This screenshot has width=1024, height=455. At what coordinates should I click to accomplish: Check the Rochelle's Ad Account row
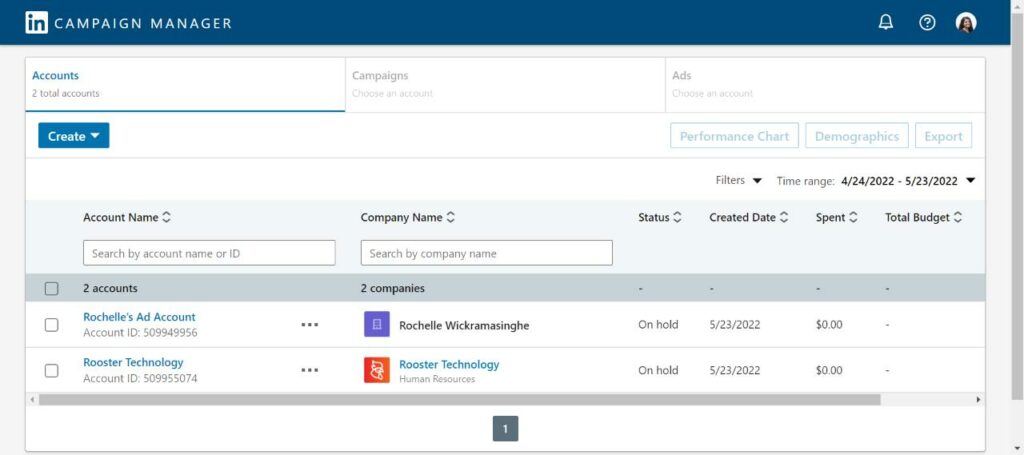(52, 324)
